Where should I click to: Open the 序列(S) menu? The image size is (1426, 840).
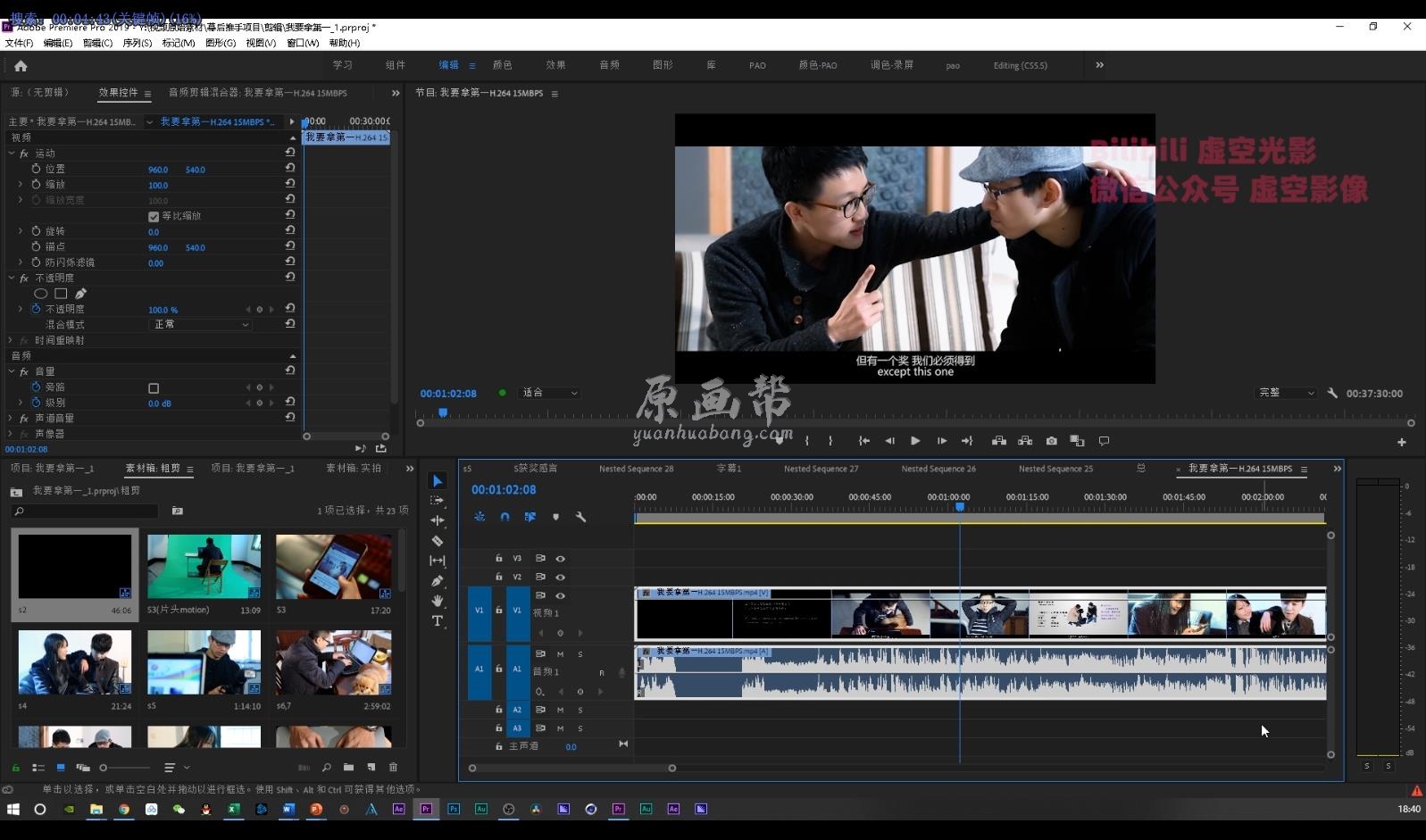pos(137,43)
